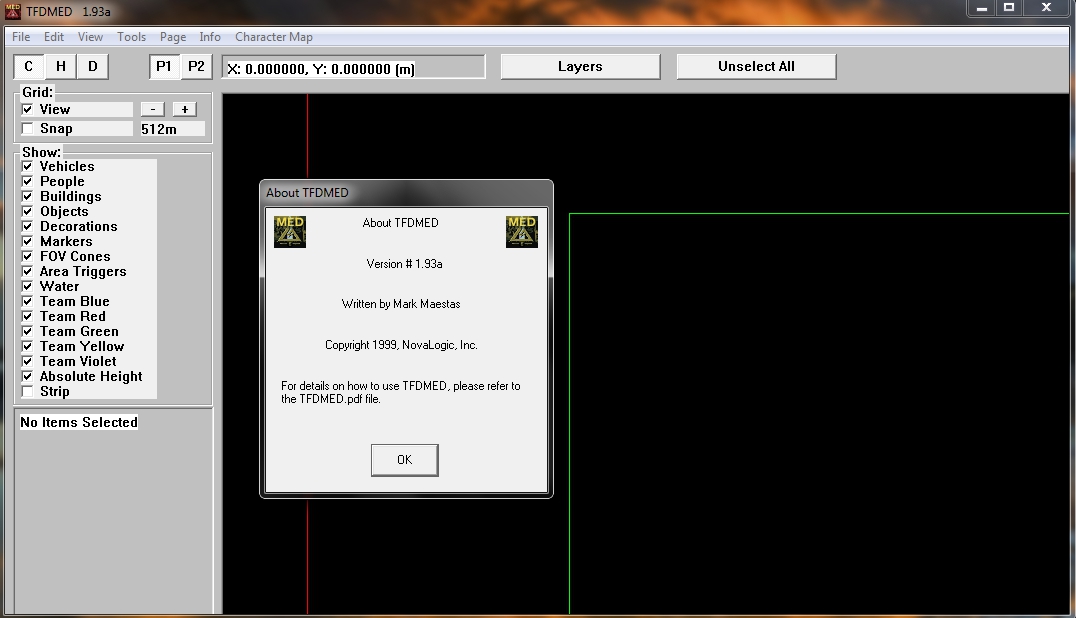The image size is (1076, 618).
Task: Click the Written by Mark Maestas text
Action: (x=401, y=304)
